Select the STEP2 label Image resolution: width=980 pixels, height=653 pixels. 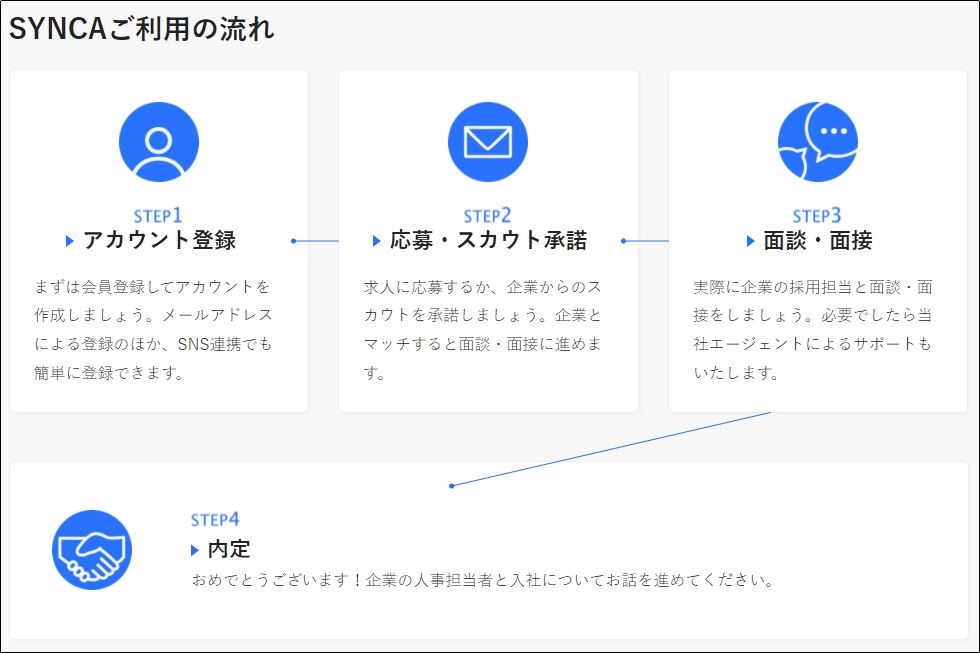[488, 216]
